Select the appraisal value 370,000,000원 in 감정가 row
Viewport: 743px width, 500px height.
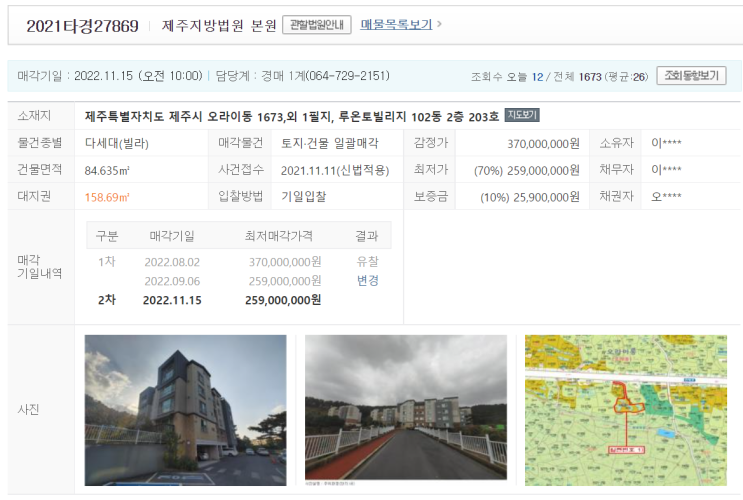tap(544, 143)
